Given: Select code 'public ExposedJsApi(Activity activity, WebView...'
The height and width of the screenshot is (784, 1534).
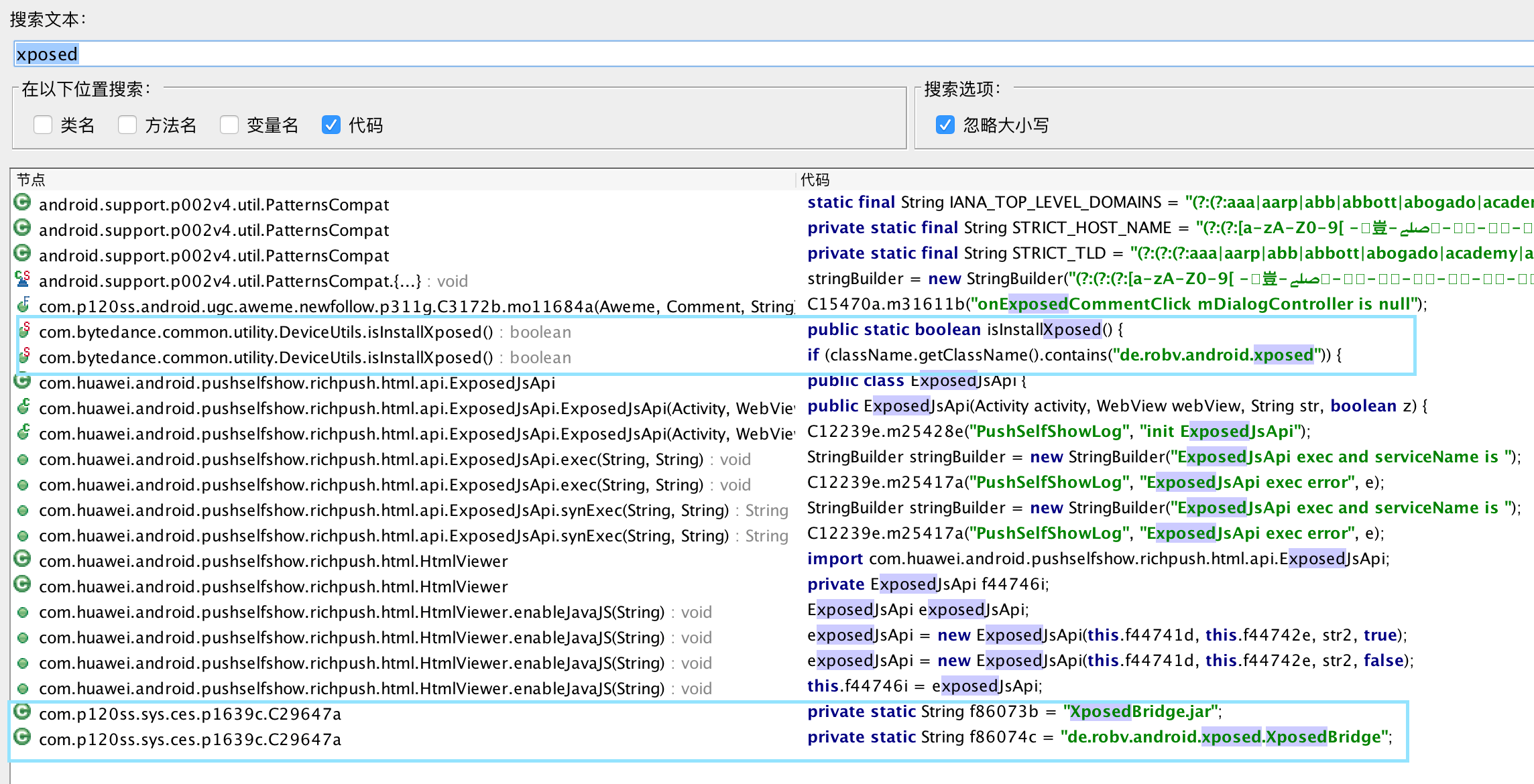Looking at the screenshot, I should 1118,407.
